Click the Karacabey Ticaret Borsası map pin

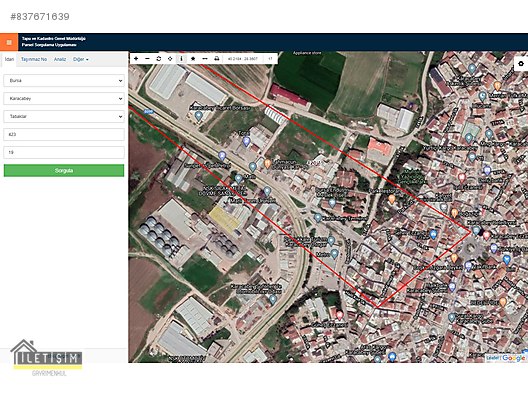tap(198, 117)
